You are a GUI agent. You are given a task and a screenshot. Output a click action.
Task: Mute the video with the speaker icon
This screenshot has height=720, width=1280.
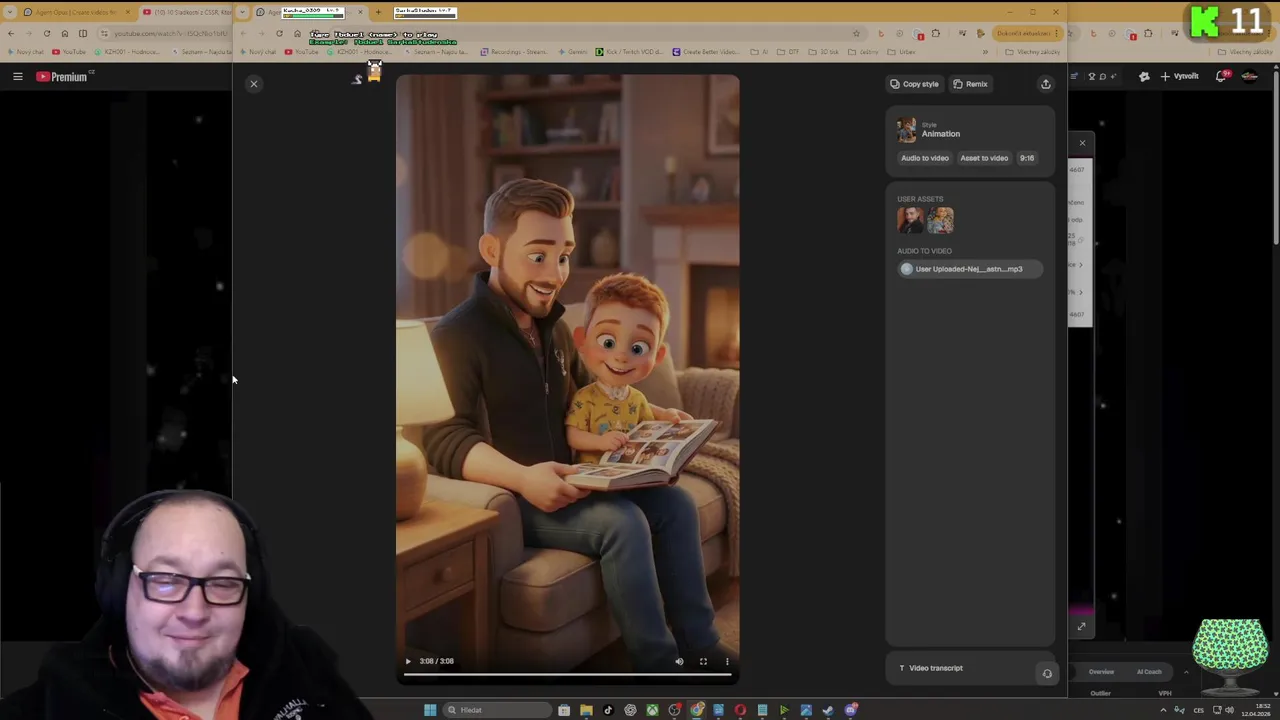[679, 661]
